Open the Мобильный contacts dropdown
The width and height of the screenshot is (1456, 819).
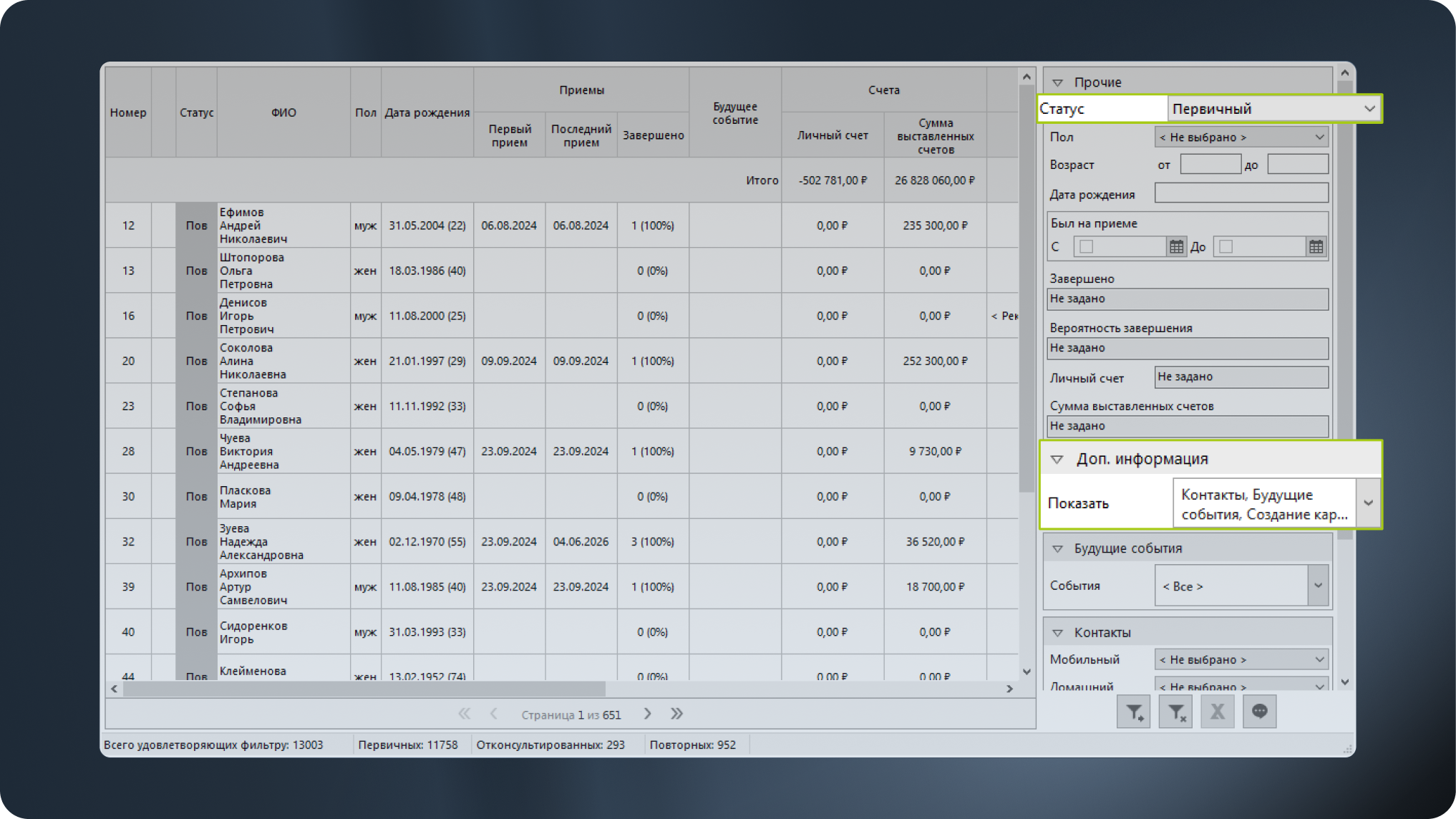[1241, 659]
